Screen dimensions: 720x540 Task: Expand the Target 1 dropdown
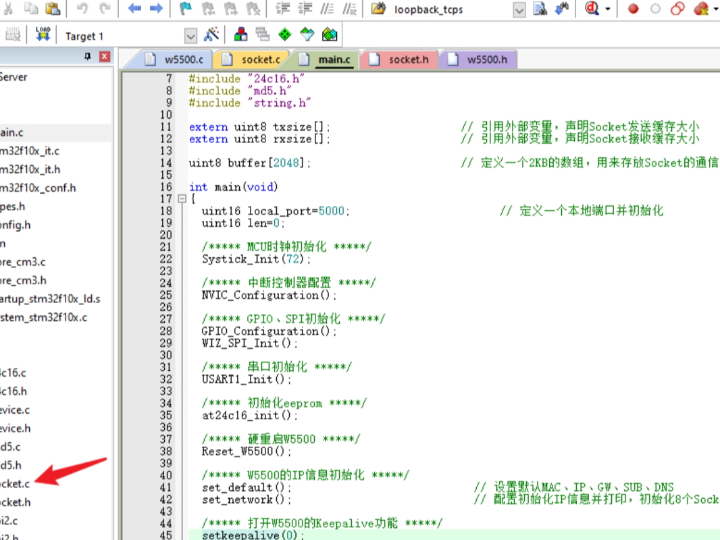[x=192, y=36]
